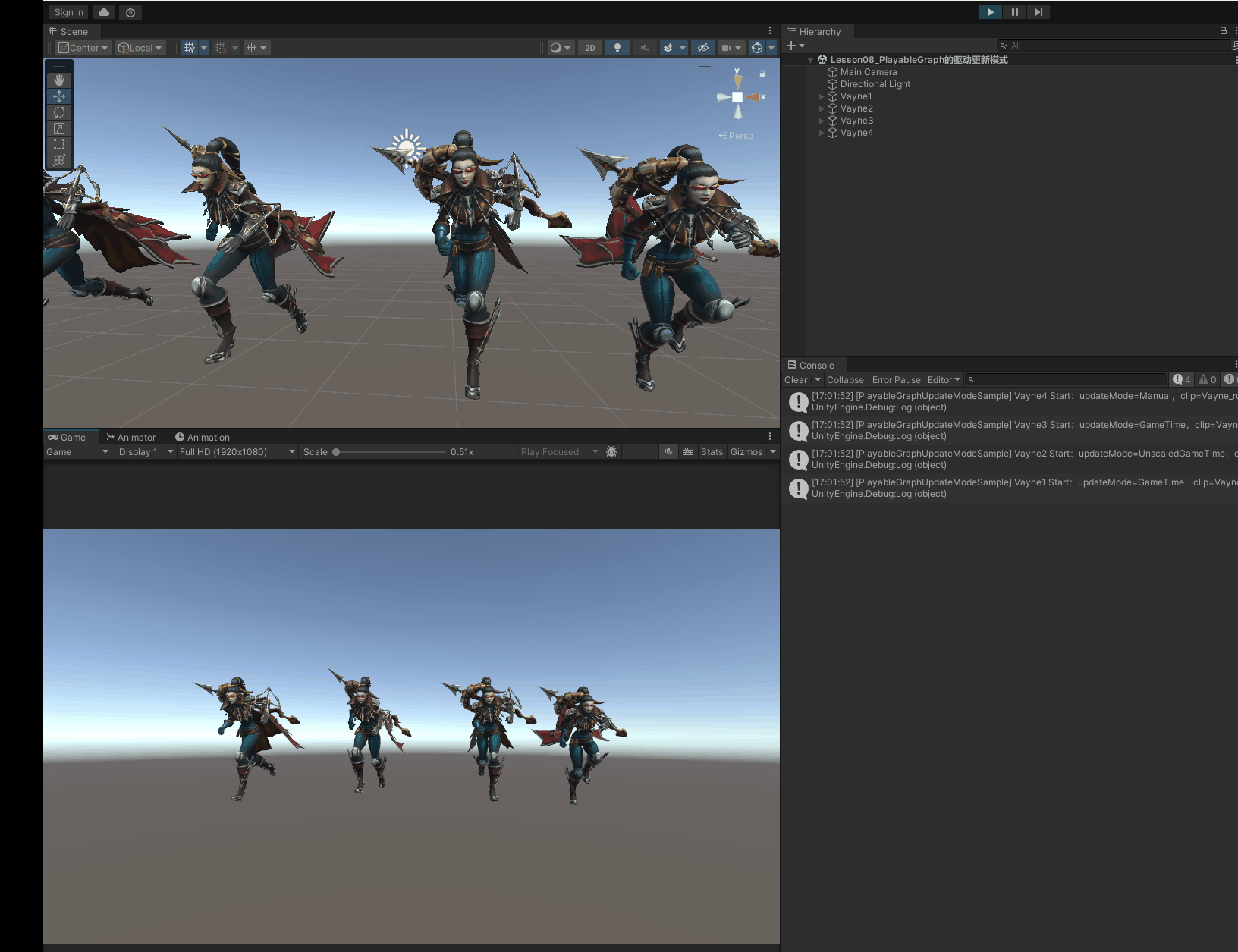Select the Hand (View) tool
The height and width of the screenshot is (952, 1238).
[x=59, y=80]
